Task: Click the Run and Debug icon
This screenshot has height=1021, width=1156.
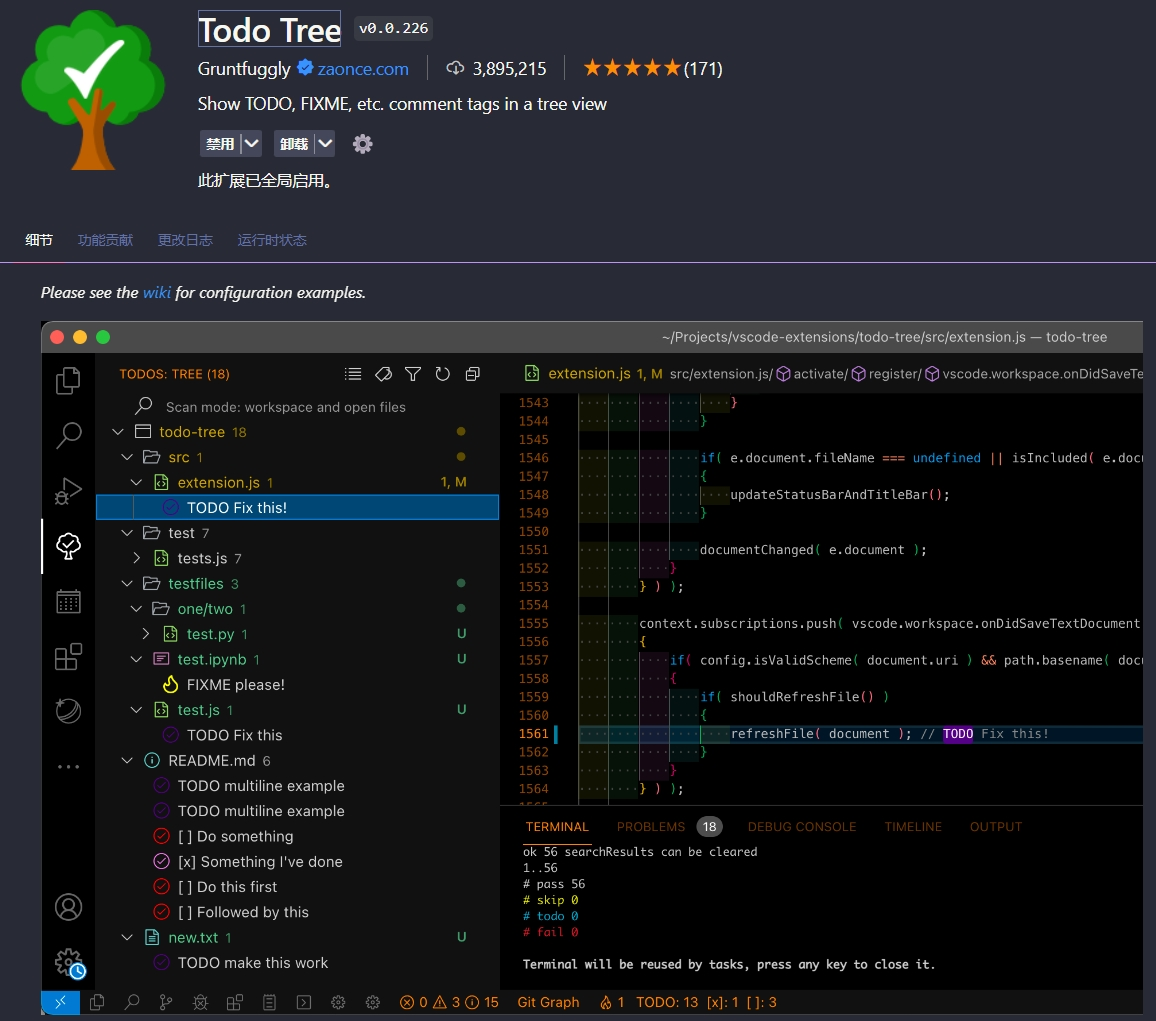Action: 68,491
